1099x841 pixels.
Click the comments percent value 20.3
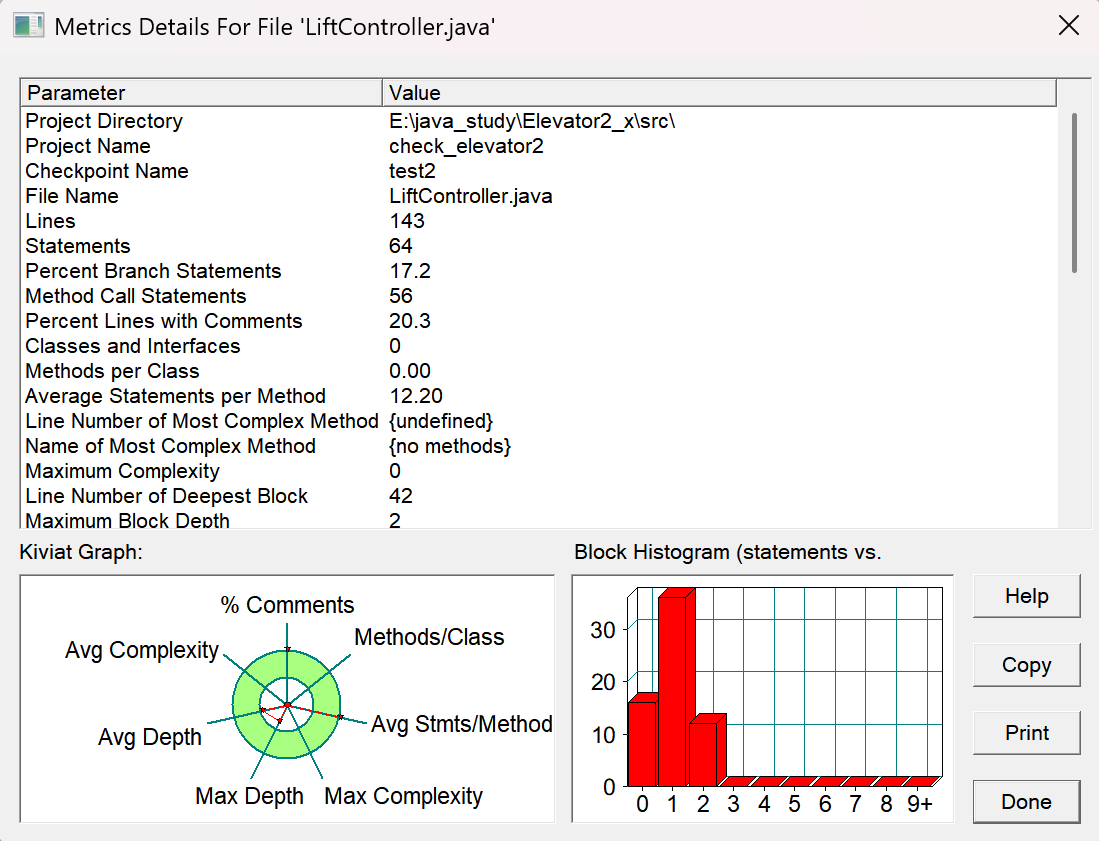[x=409, y=321]
